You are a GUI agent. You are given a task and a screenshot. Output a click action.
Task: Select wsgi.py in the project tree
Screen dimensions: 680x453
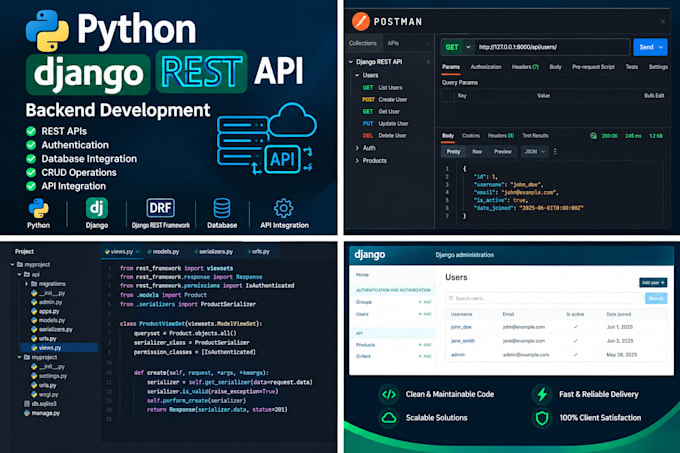tap(45, 394)
